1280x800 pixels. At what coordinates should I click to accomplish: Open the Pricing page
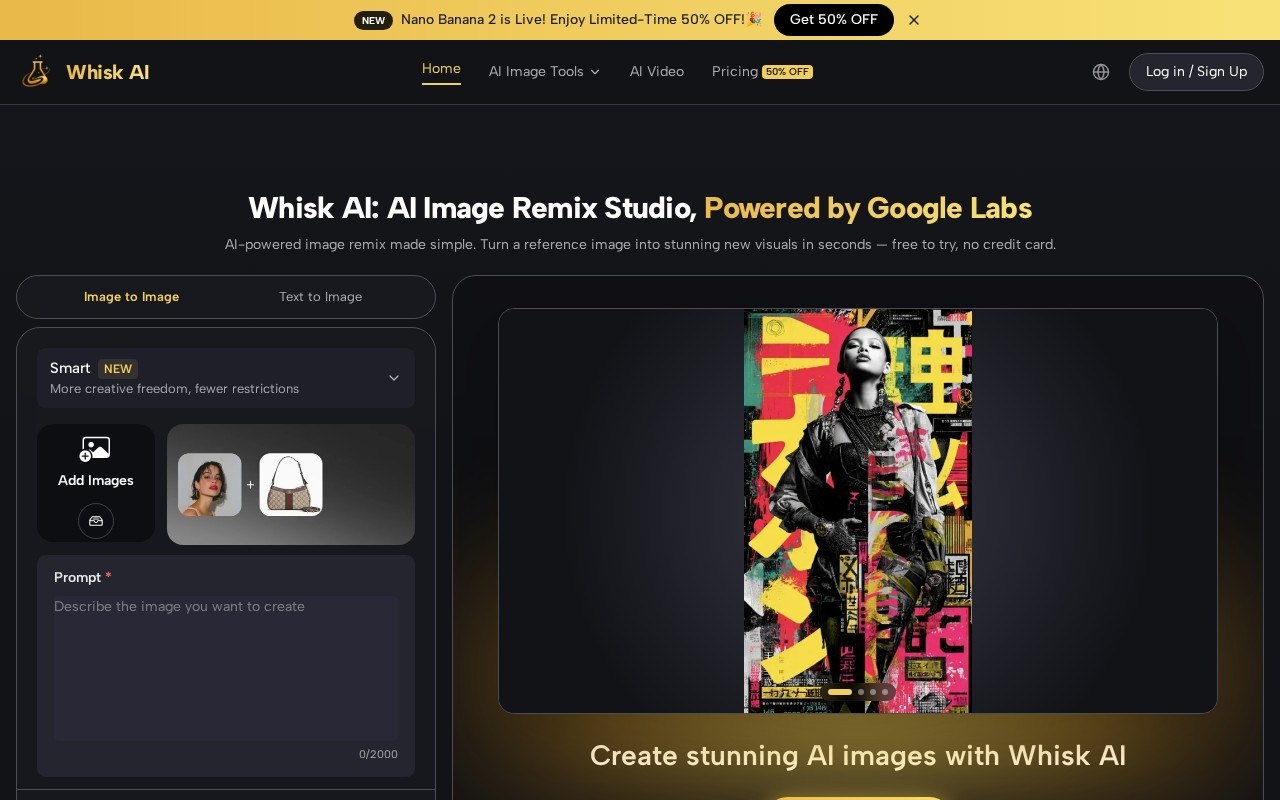735,72
